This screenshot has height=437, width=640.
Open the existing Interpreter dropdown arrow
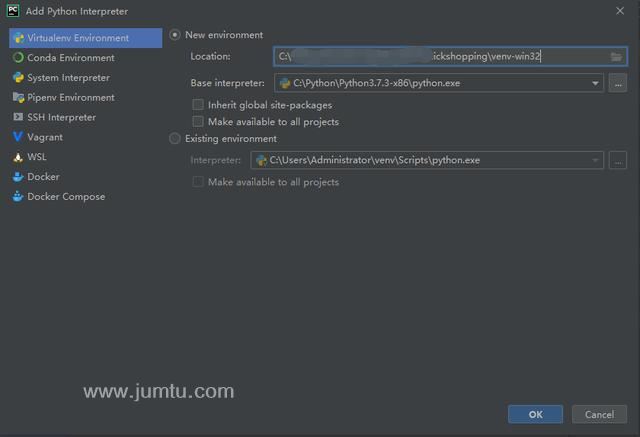[x=595, y=160]
